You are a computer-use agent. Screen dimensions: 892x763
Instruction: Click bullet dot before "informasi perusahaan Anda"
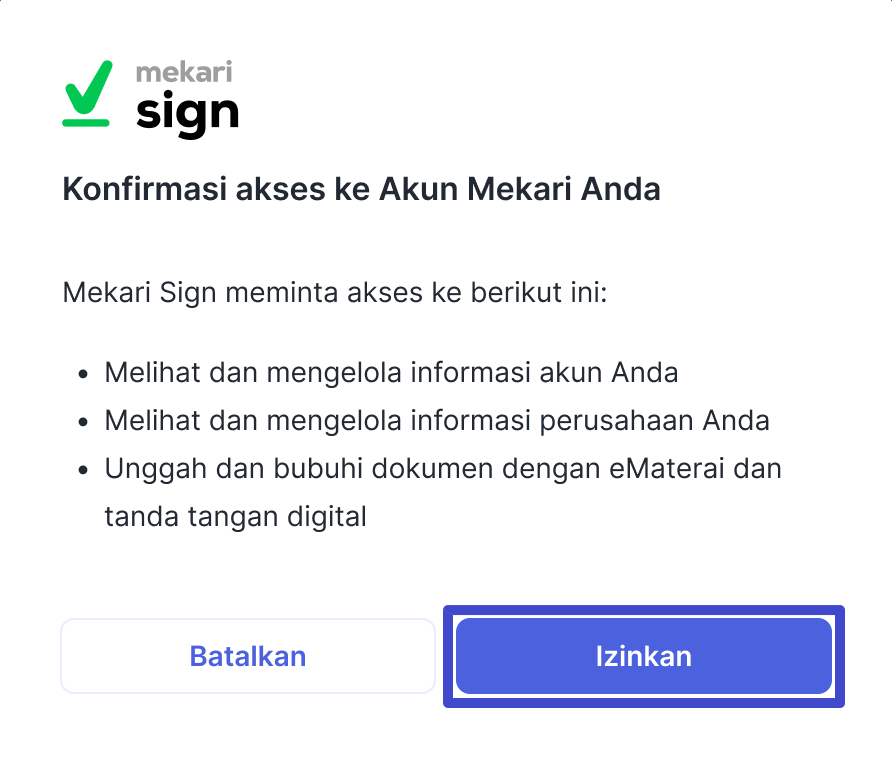[84, 422]
